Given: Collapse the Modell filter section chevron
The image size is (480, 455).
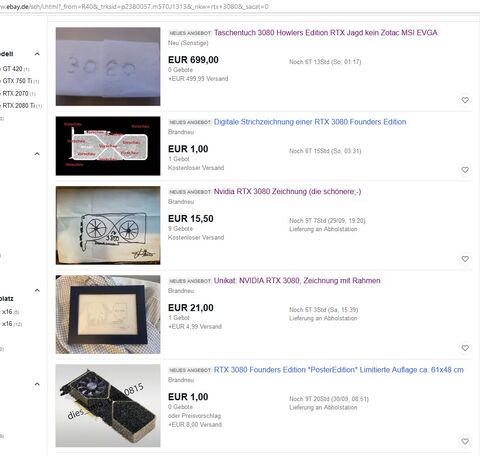Looking at the screenshot, I should [37, 54].
